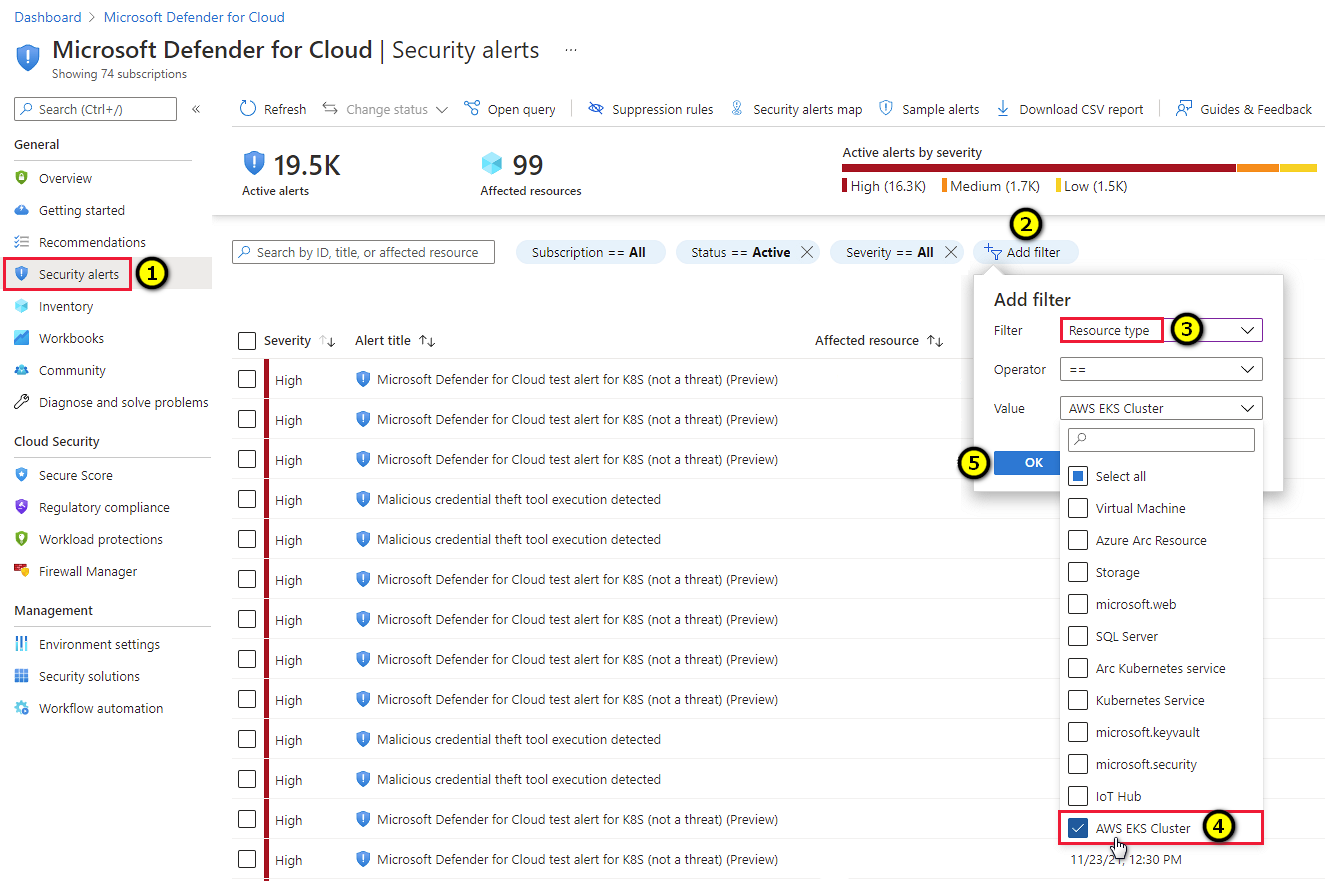The image size is (1325, 881).
Task: Click the Sample alerts shield icon
Action: click(885, 109)
